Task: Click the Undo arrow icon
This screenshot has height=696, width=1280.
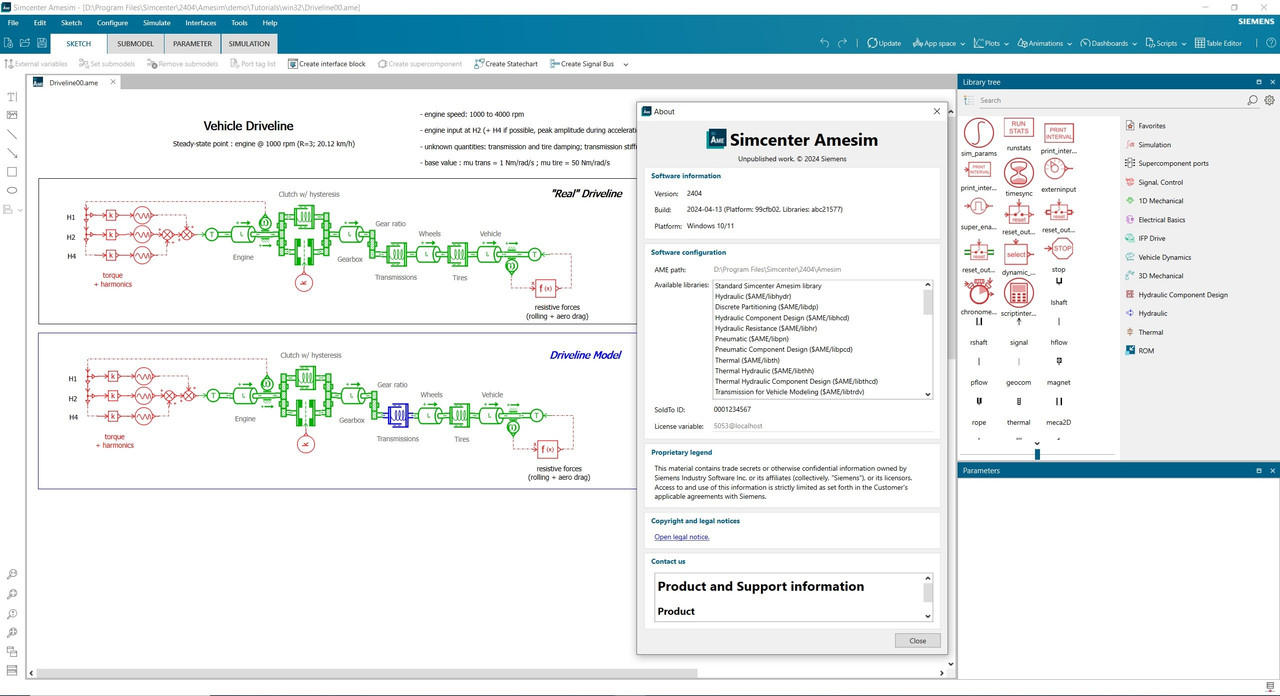Action: (824, 43)
